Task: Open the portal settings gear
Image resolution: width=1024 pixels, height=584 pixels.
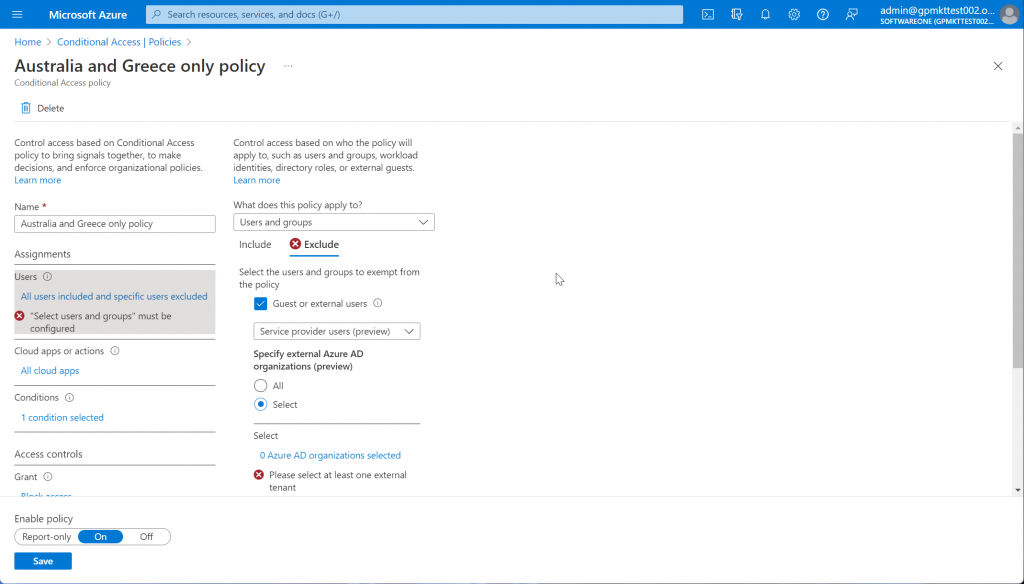Action: tap(794, 14)
